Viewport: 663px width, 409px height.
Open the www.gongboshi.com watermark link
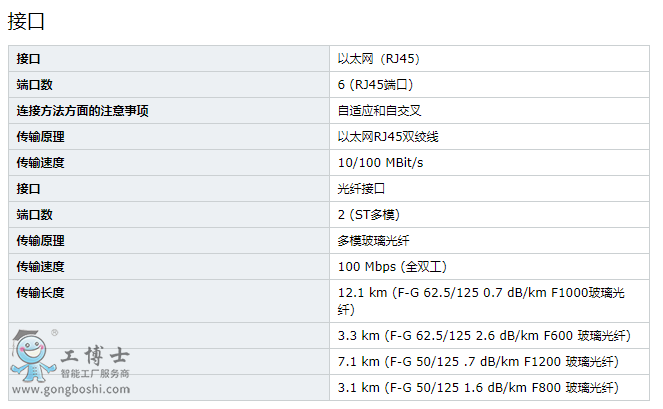[x=70, y=389]
